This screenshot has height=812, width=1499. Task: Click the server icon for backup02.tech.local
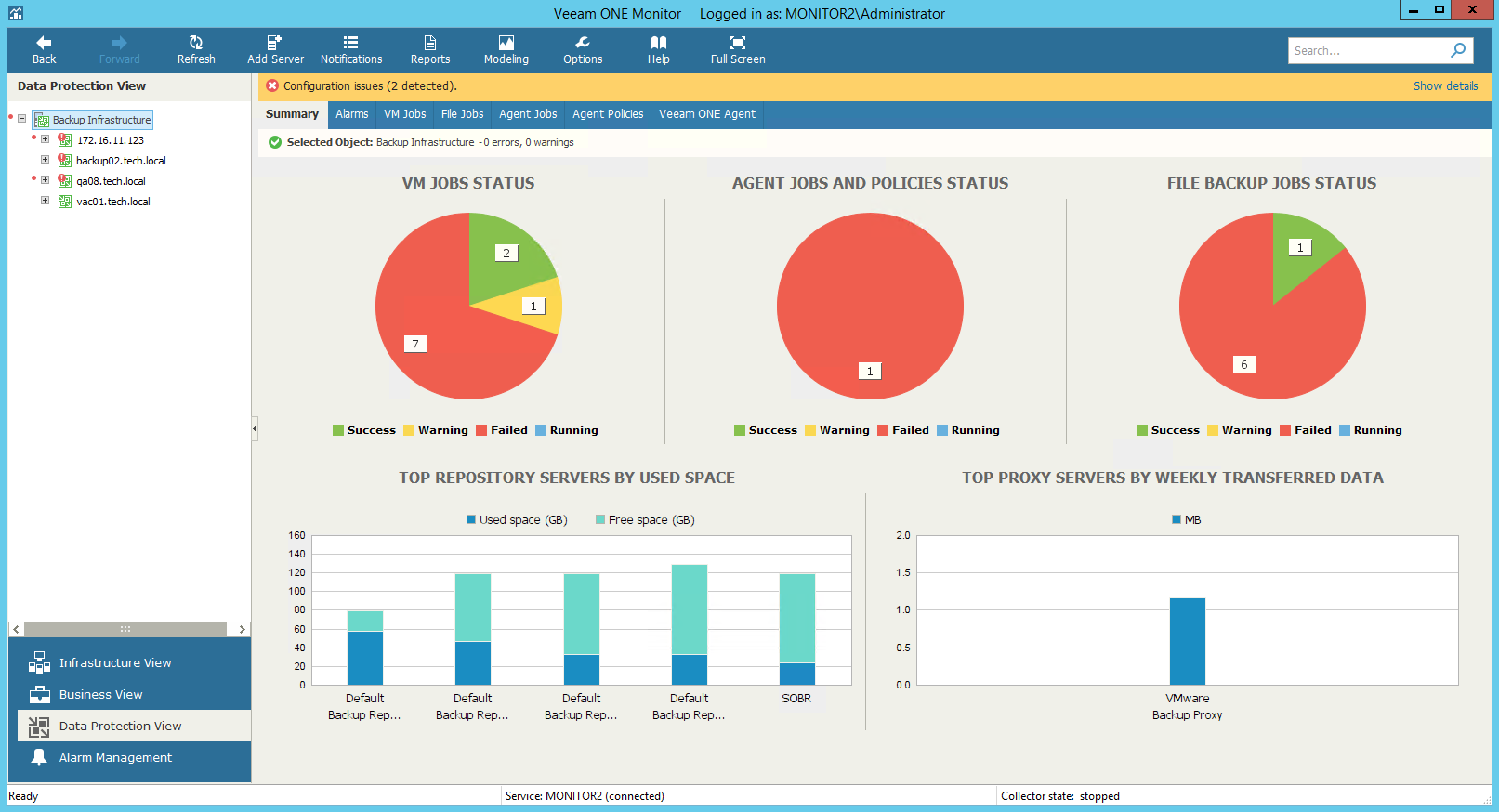(x=65, y=161)
